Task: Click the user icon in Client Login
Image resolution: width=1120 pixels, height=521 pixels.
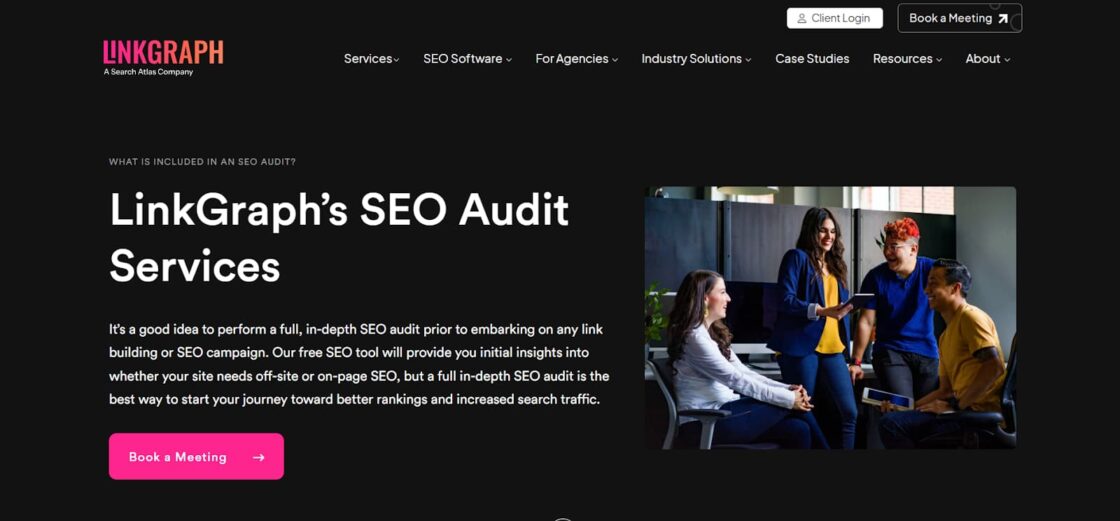Action: click(x=801, y=18)
